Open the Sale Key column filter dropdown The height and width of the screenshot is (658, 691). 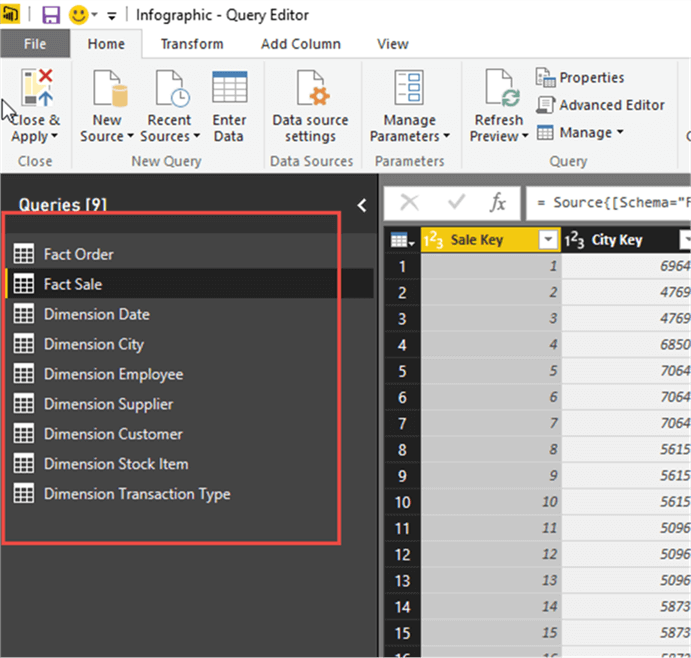[548, 240]
